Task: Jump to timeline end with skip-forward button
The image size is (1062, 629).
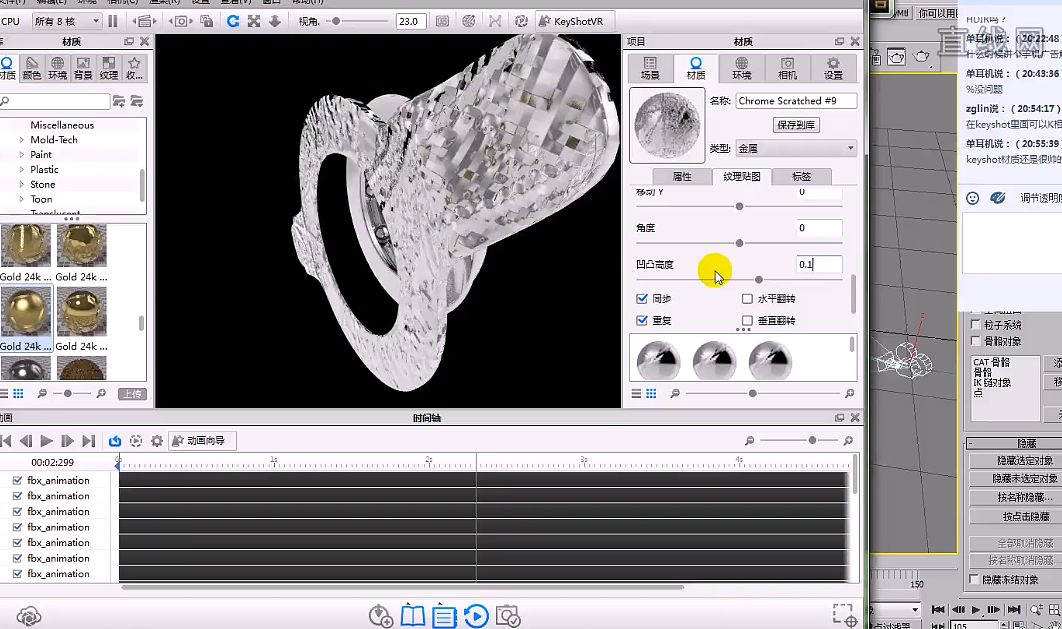Action: tap(88, 441)
